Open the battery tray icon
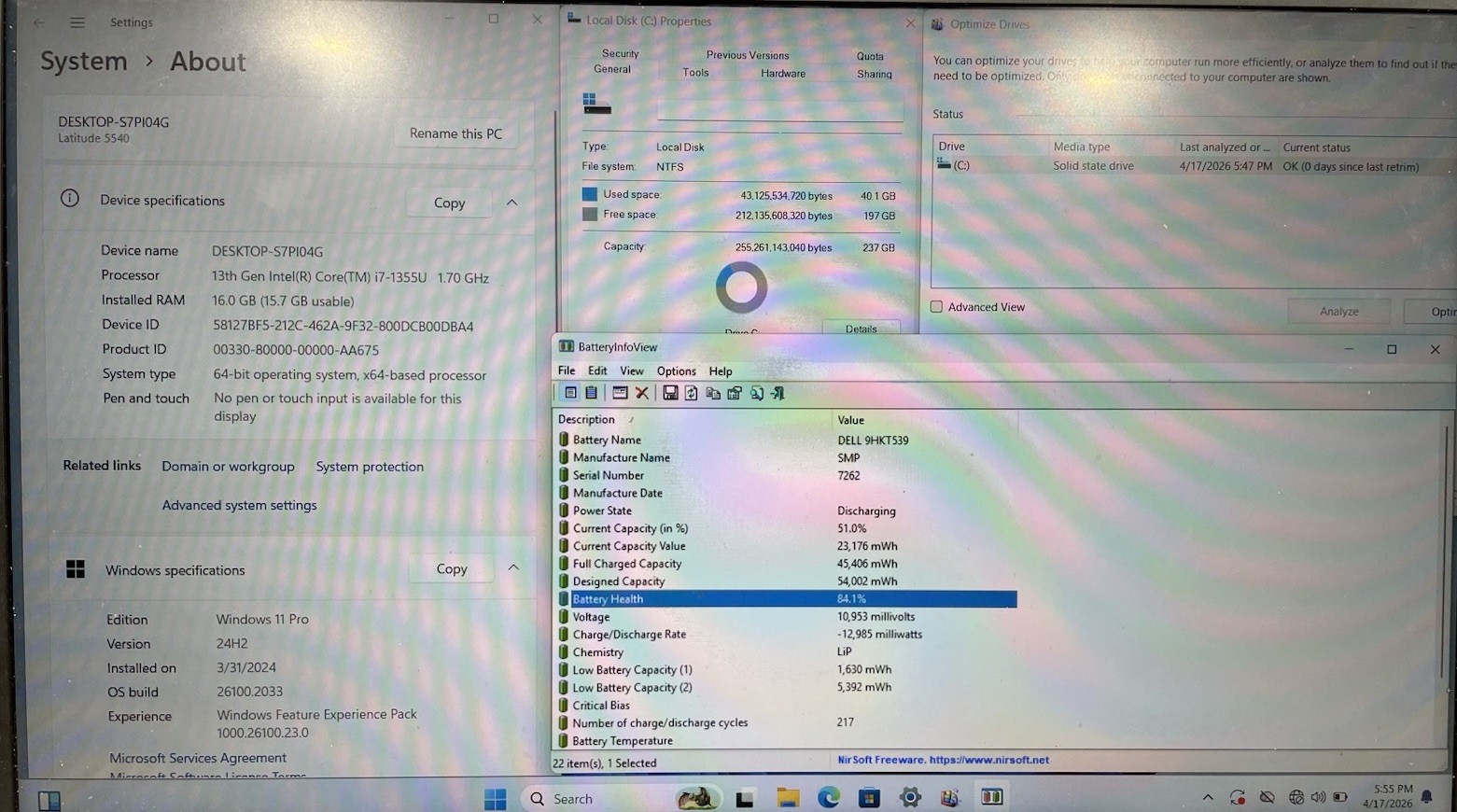The image size is (1457, 812). [1340, 797]
